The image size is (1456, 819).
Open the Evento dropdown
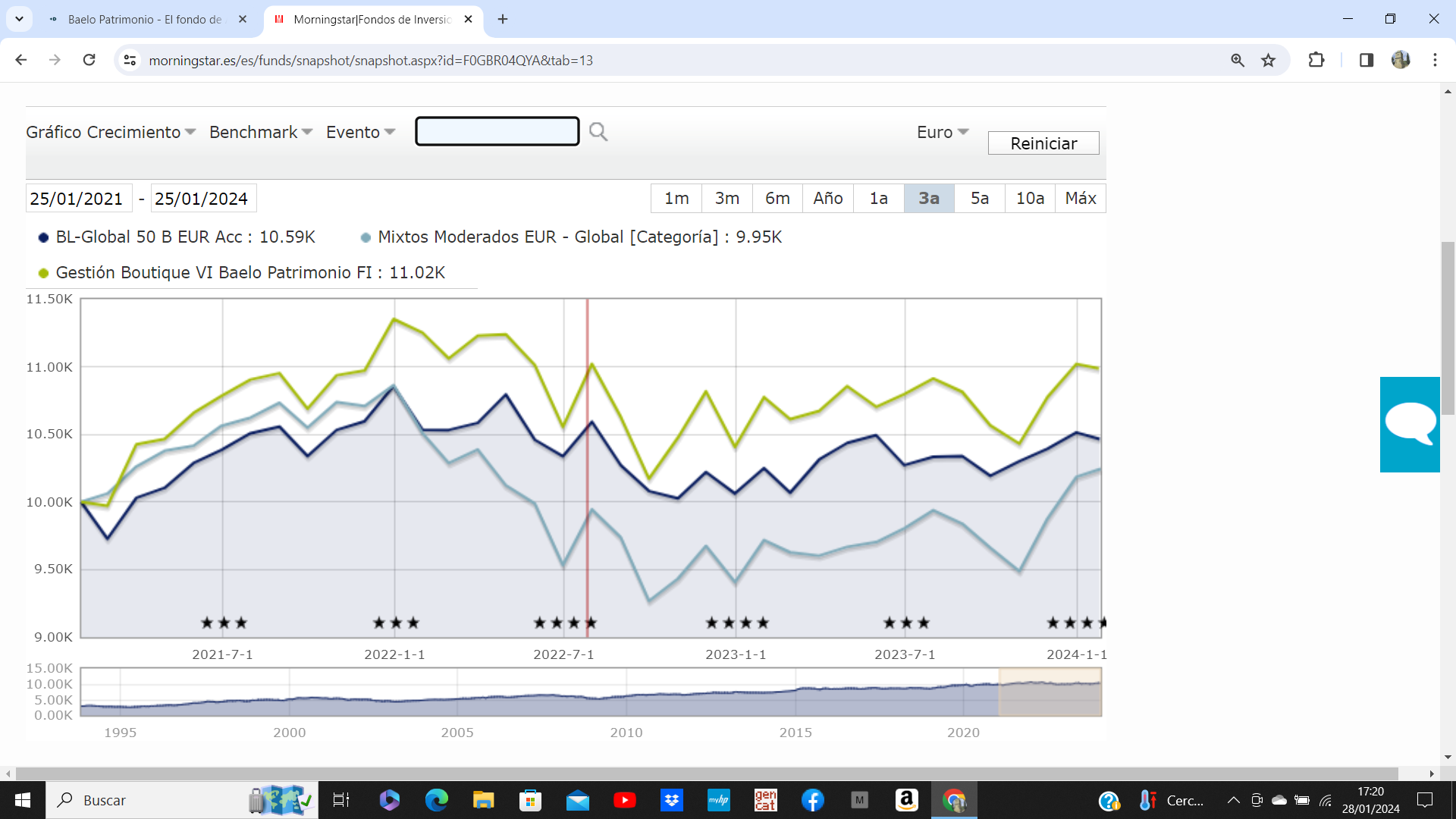point(361,132)
